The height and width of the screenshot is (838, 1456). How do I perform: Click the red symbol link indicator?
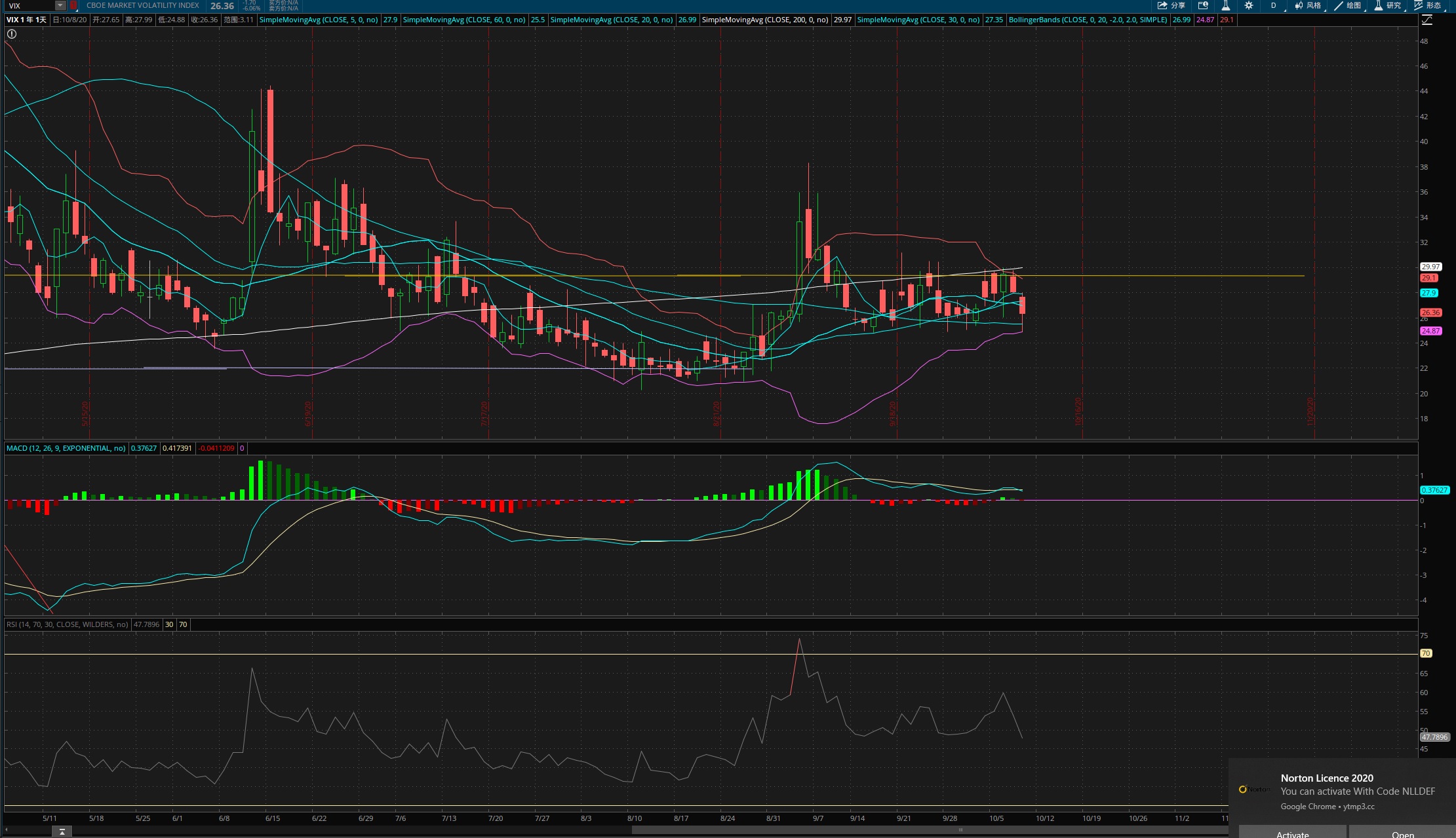coord(73,5)
